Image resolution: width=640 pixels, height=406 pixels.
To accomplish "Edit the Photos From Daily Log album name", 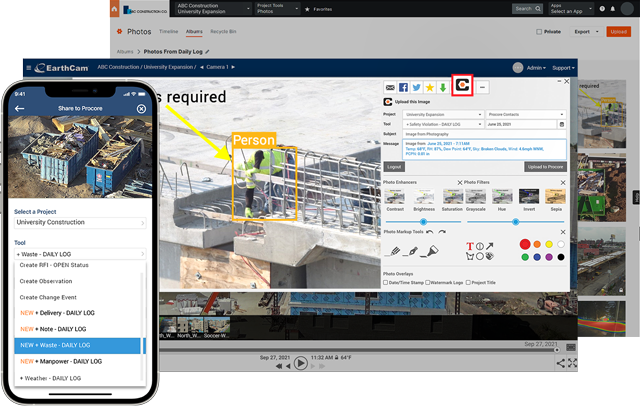I will 207,52.
